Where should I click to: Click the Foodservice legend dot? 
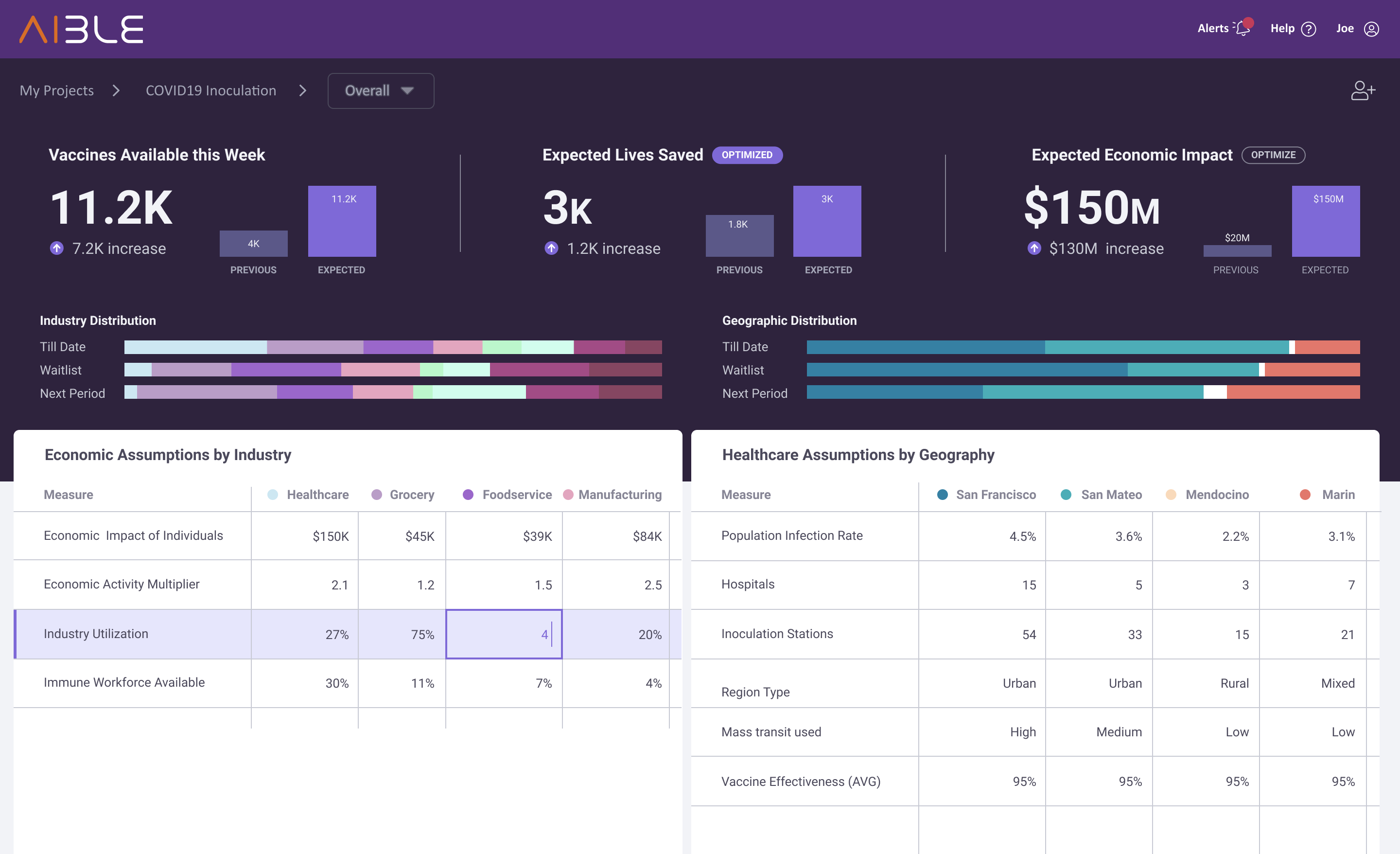tap(468, 495)
